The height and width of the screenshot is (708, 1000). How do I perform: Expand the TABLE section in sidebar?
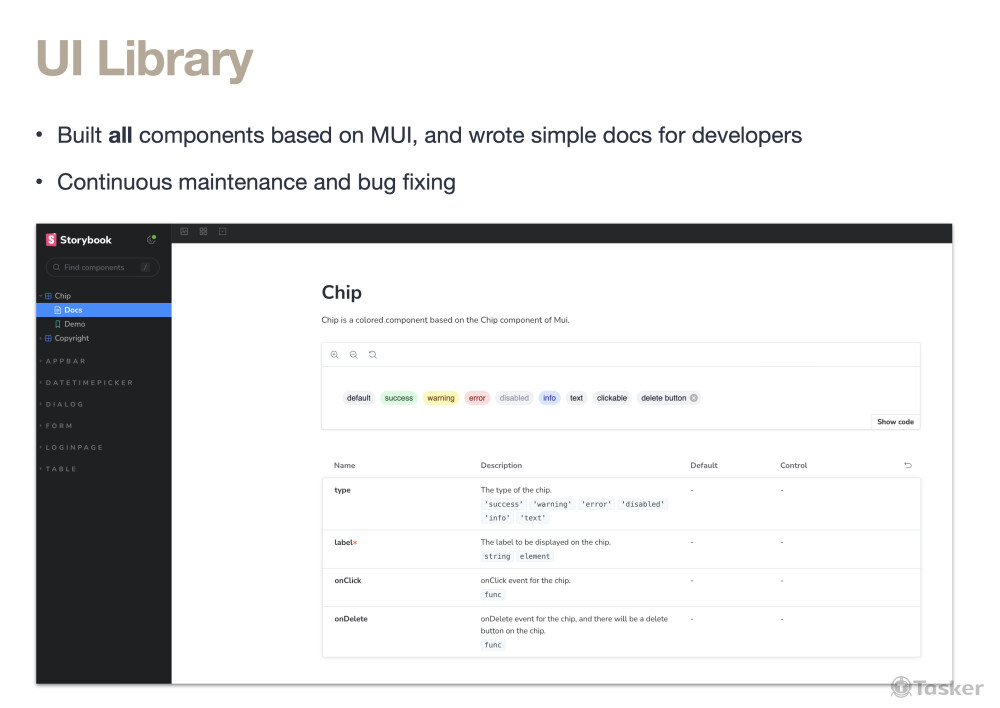[60, 469]
